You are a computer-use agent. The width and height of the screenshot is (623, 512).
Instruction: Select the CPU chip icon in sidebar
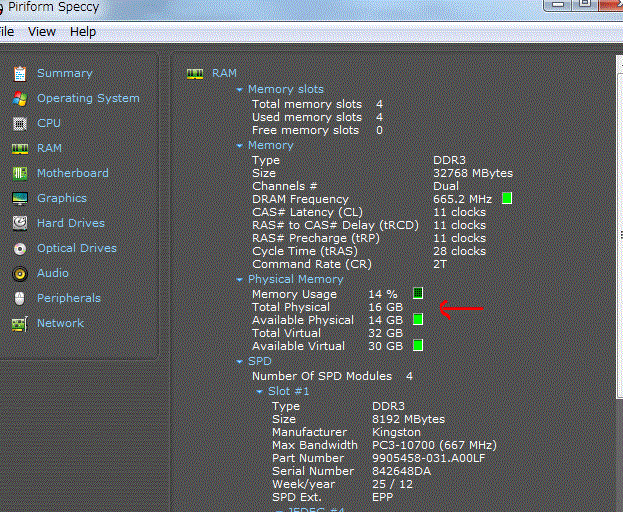click(x=20, y=124)
